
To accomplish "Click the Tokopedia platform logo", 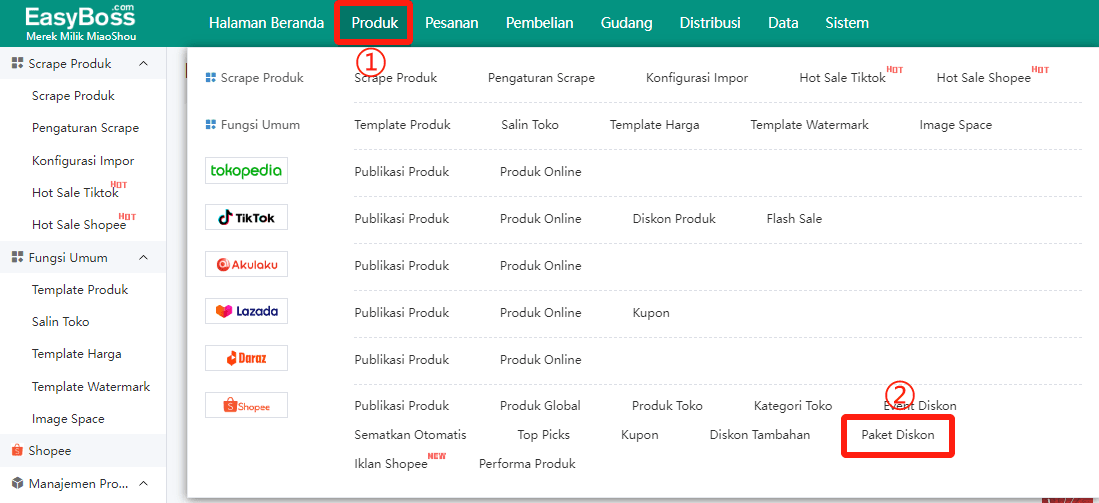I will click(246, 170).
